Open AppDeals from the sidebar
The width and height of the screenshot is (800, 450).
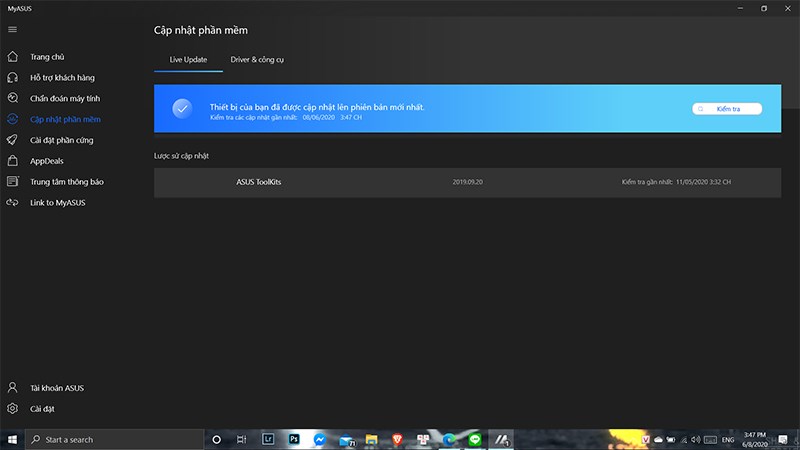tap(46, 161)
